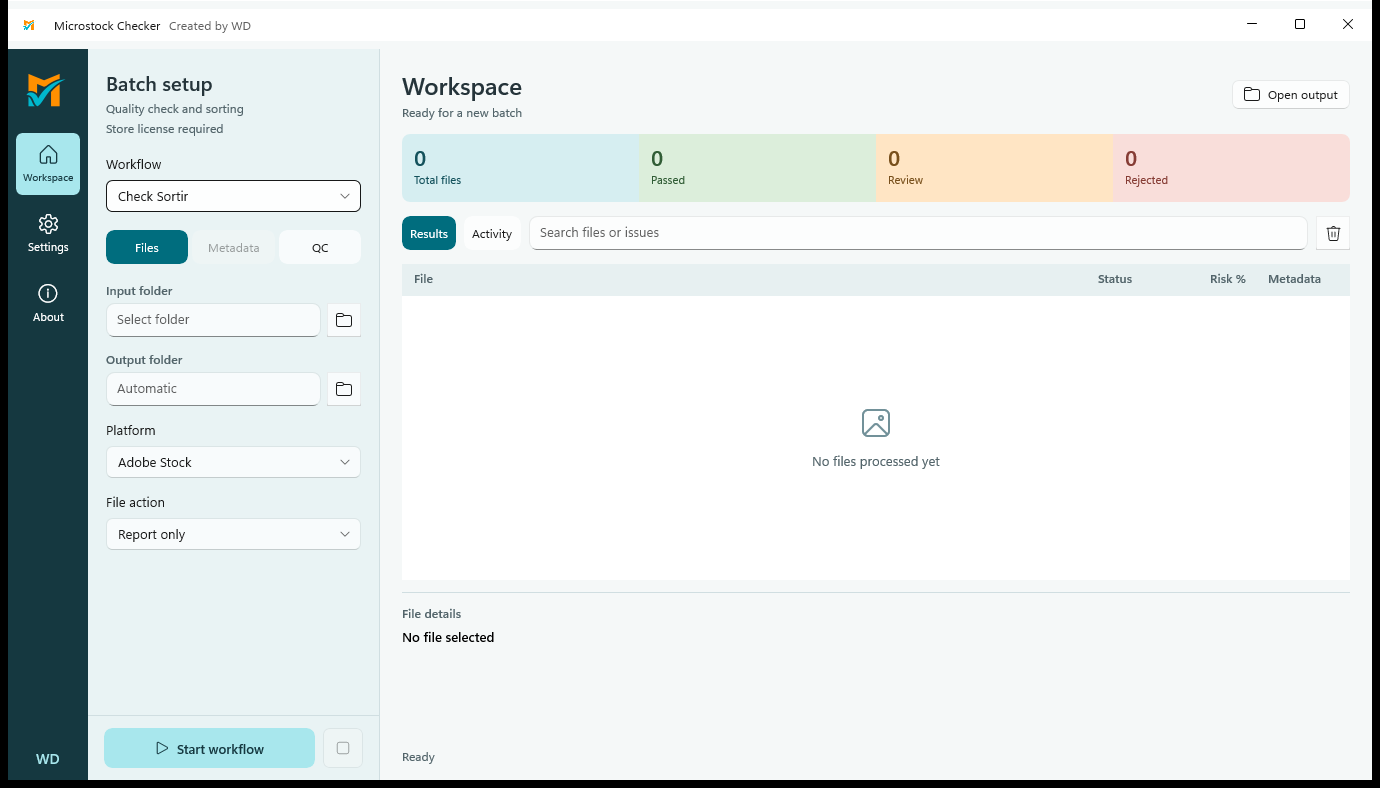1380x788 pixels.
Task: Click the Metadata column header
Action: click(x=1294, y=279)
